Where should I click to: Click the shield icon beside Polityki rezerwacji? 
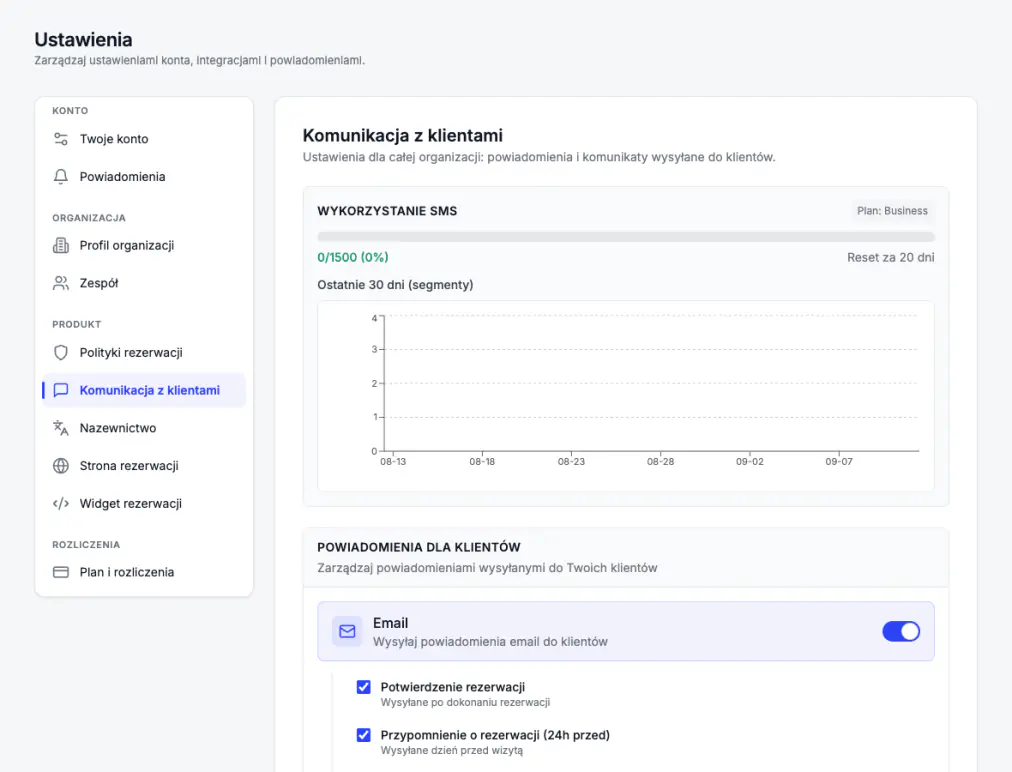(x=61, y=352)
